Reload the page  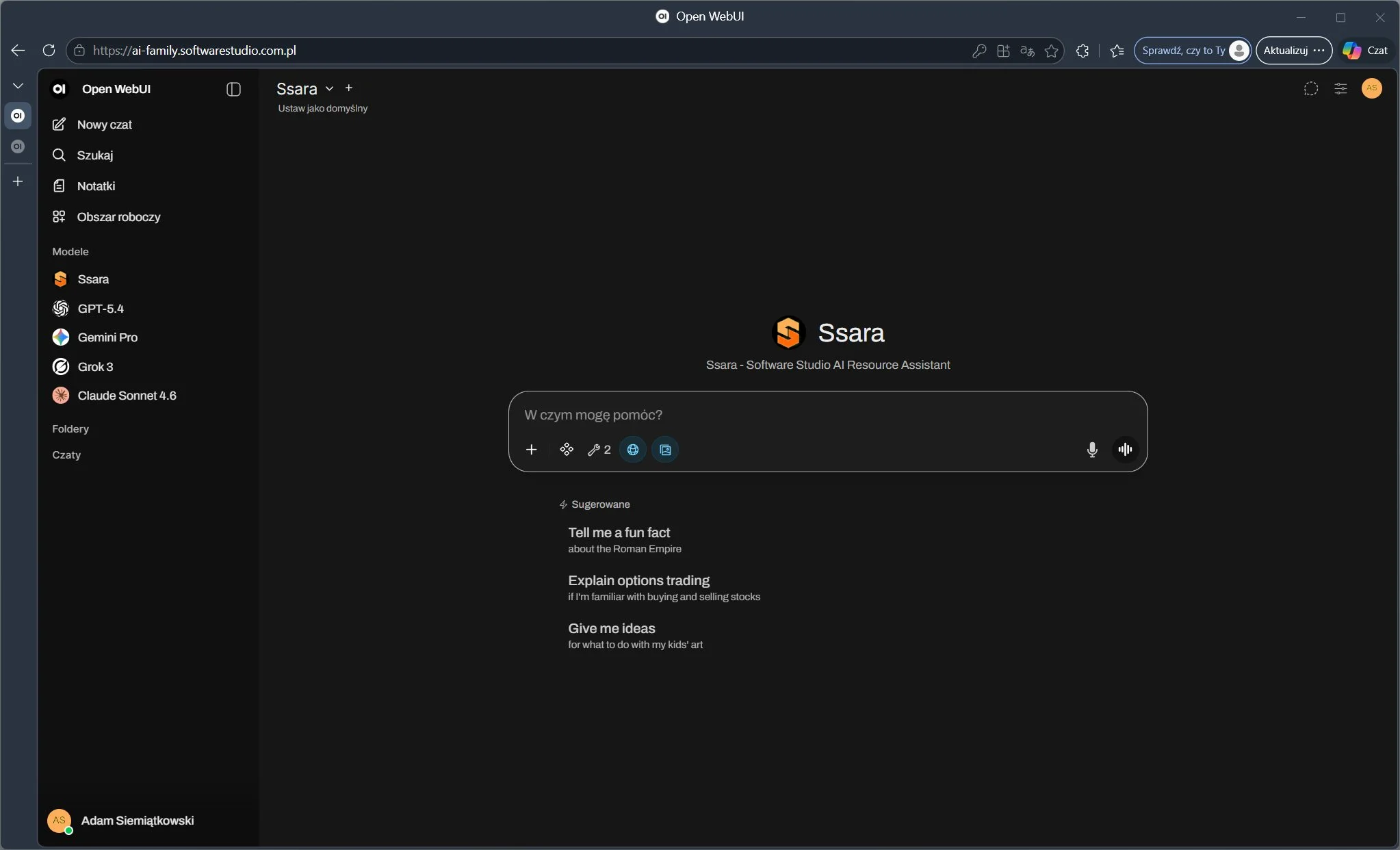49,51
